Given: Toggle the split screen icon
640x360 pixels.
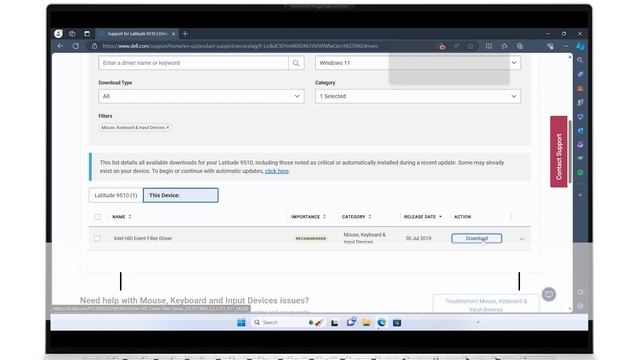Looking at the screenshot, I should coord(489,46).
